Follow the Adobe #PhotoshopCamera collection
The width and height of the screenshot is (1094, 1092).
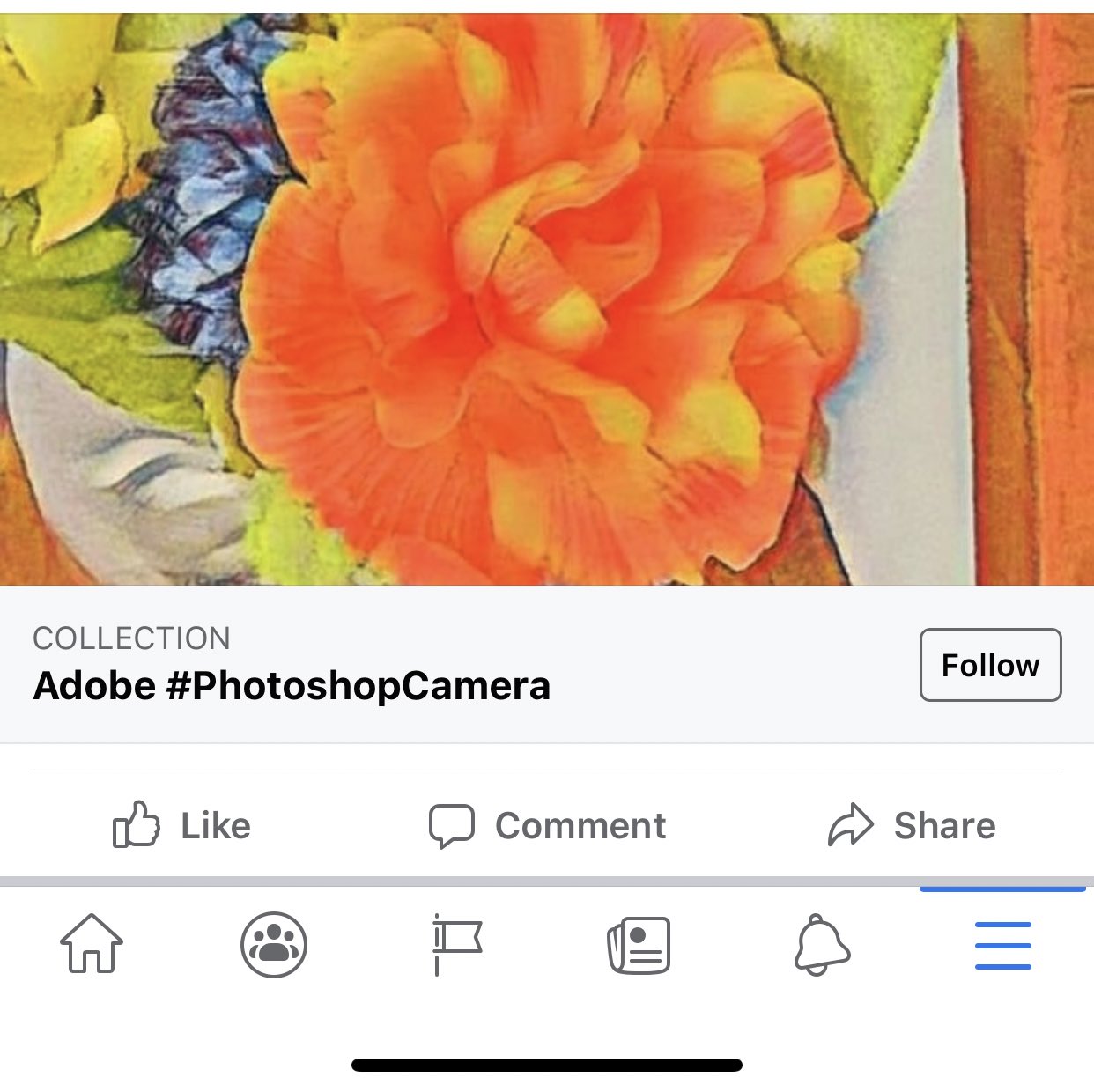click(x=990, y=665)
